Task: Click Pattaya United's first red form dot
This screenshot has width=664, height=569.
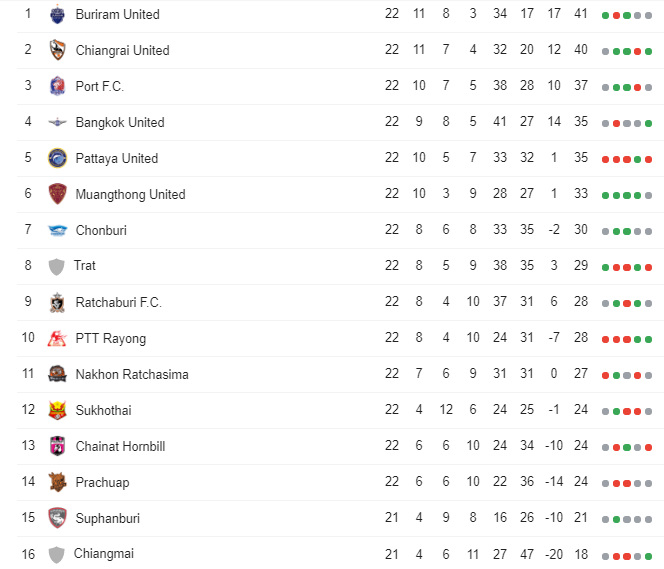Action: [x=606, y=160]
